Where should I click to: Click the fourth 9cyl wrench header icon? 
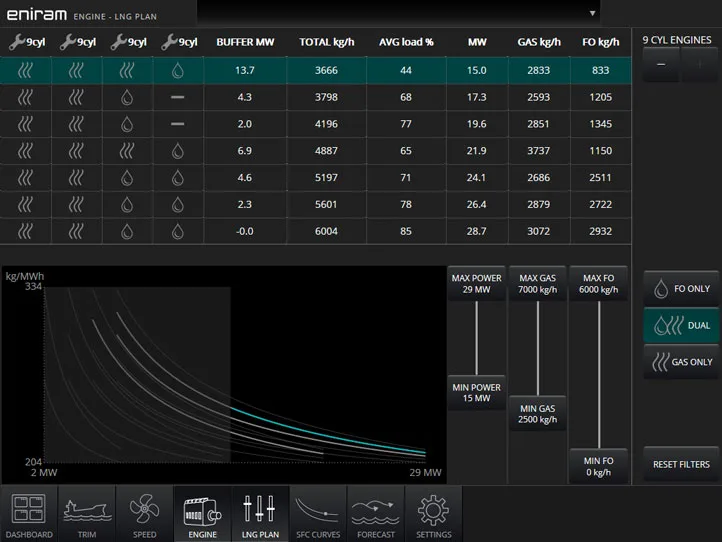coord(169,42)
